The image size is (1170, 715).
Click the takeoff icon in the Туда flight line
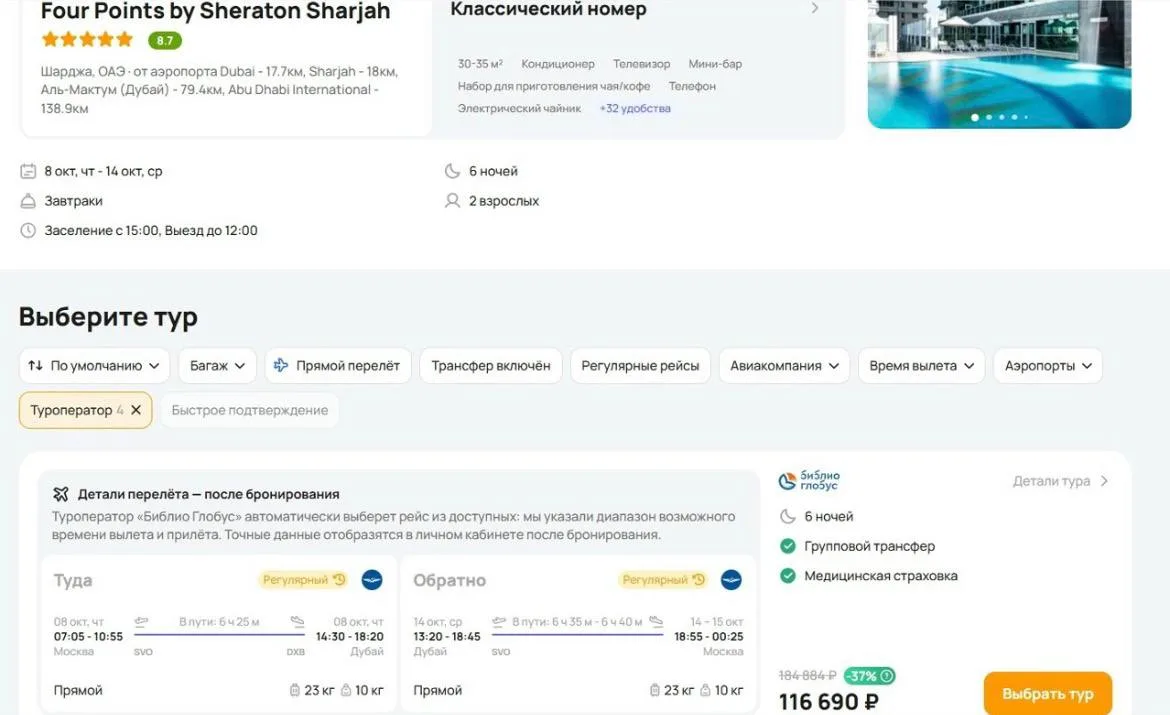(x=141, y=621)
